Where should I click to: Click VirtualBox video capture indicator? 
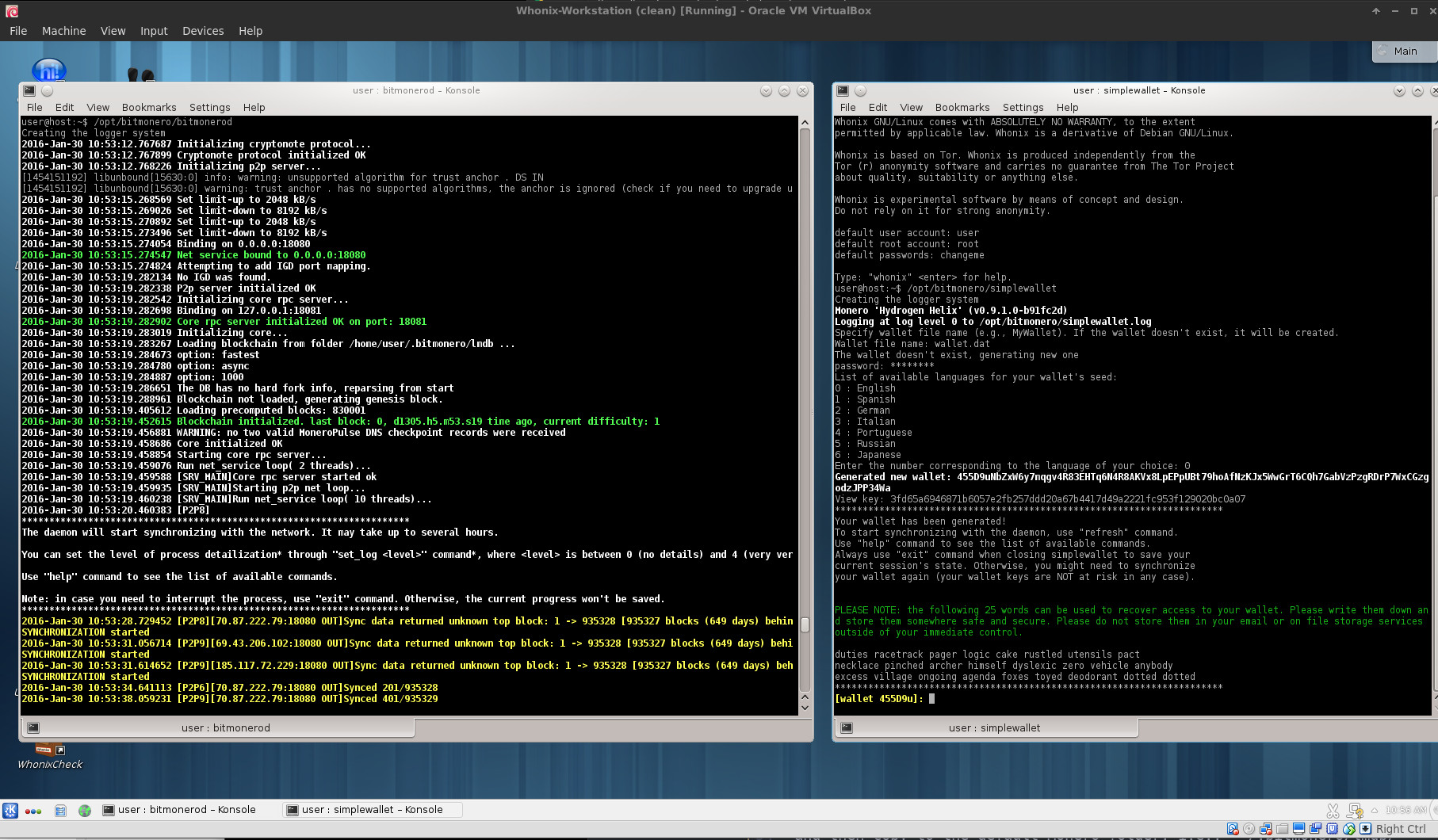(x=1315, y=829)
